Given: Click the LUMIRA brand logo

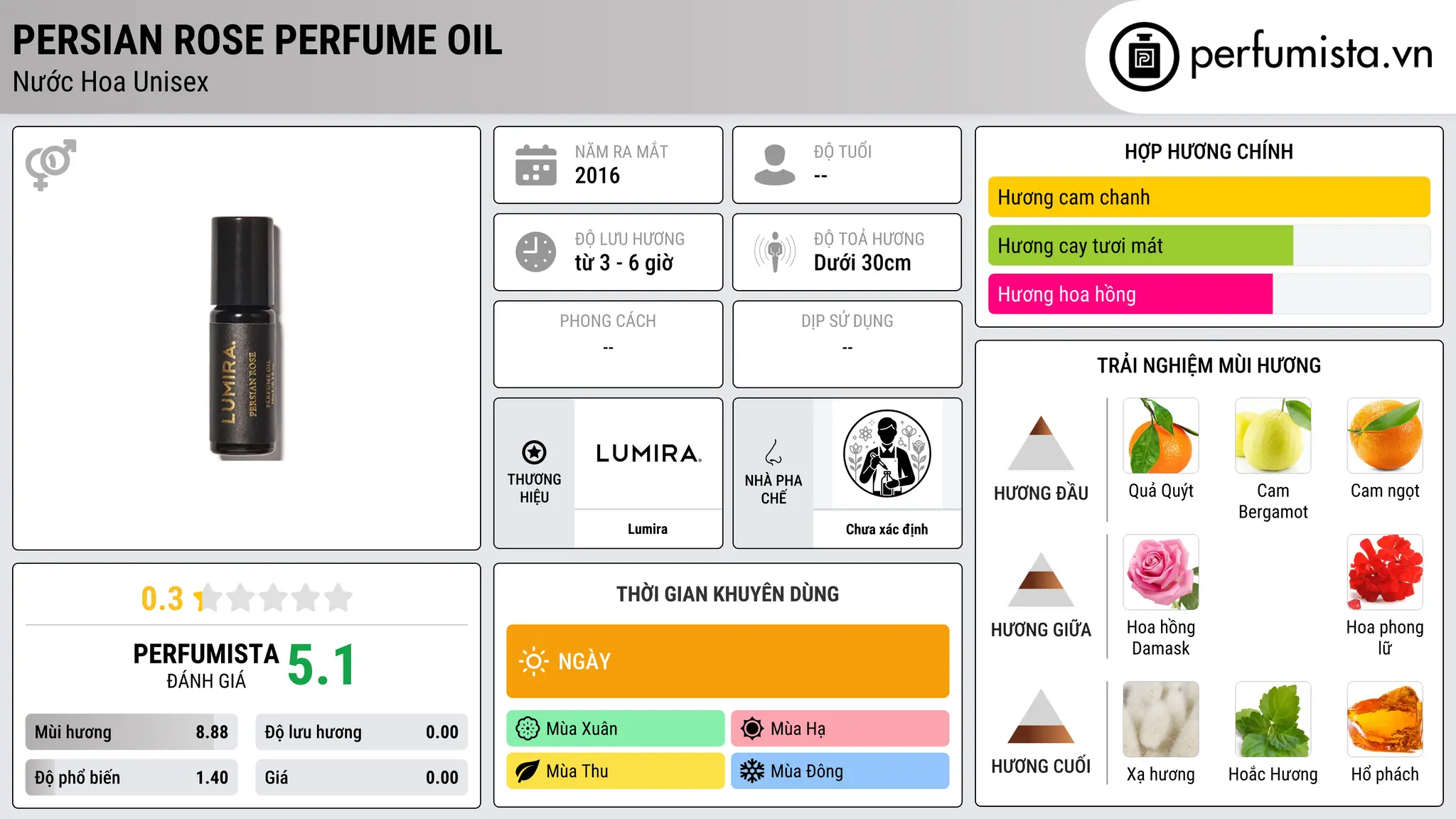Looking at the screenshot, I should [x=648, y=454].
